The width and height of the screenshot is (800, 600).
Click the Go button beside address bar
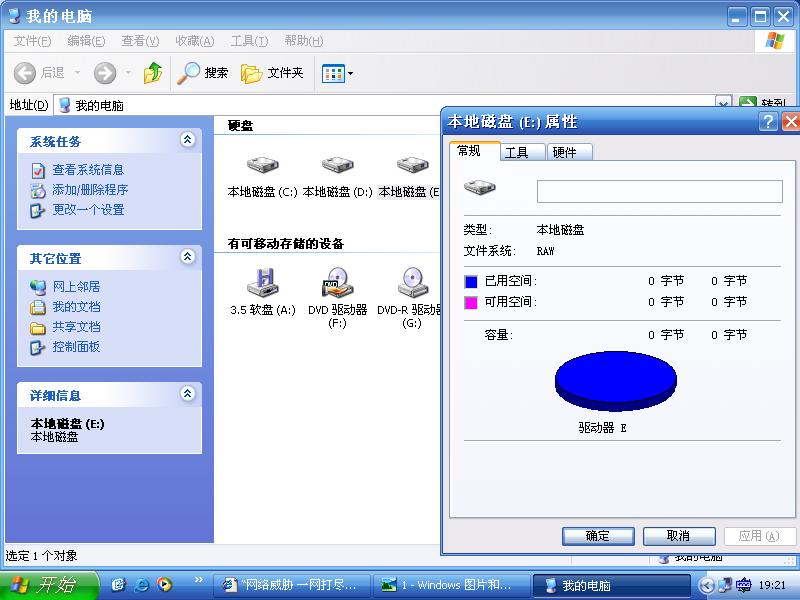[x=763, y=104]
